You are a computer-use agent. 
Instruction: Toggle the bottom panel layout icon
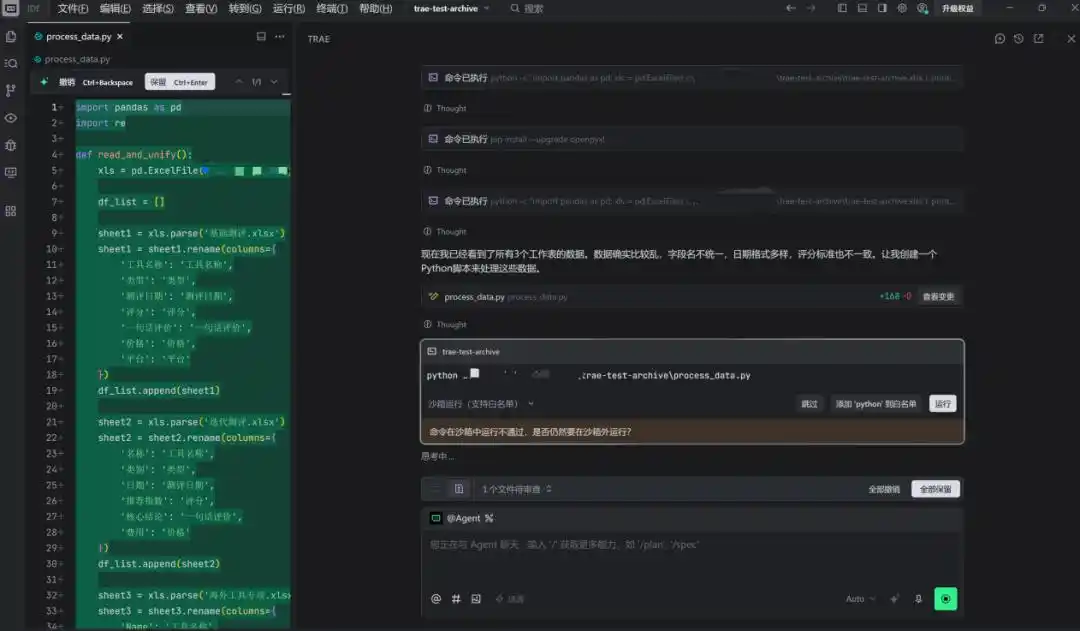coord(862,8)
